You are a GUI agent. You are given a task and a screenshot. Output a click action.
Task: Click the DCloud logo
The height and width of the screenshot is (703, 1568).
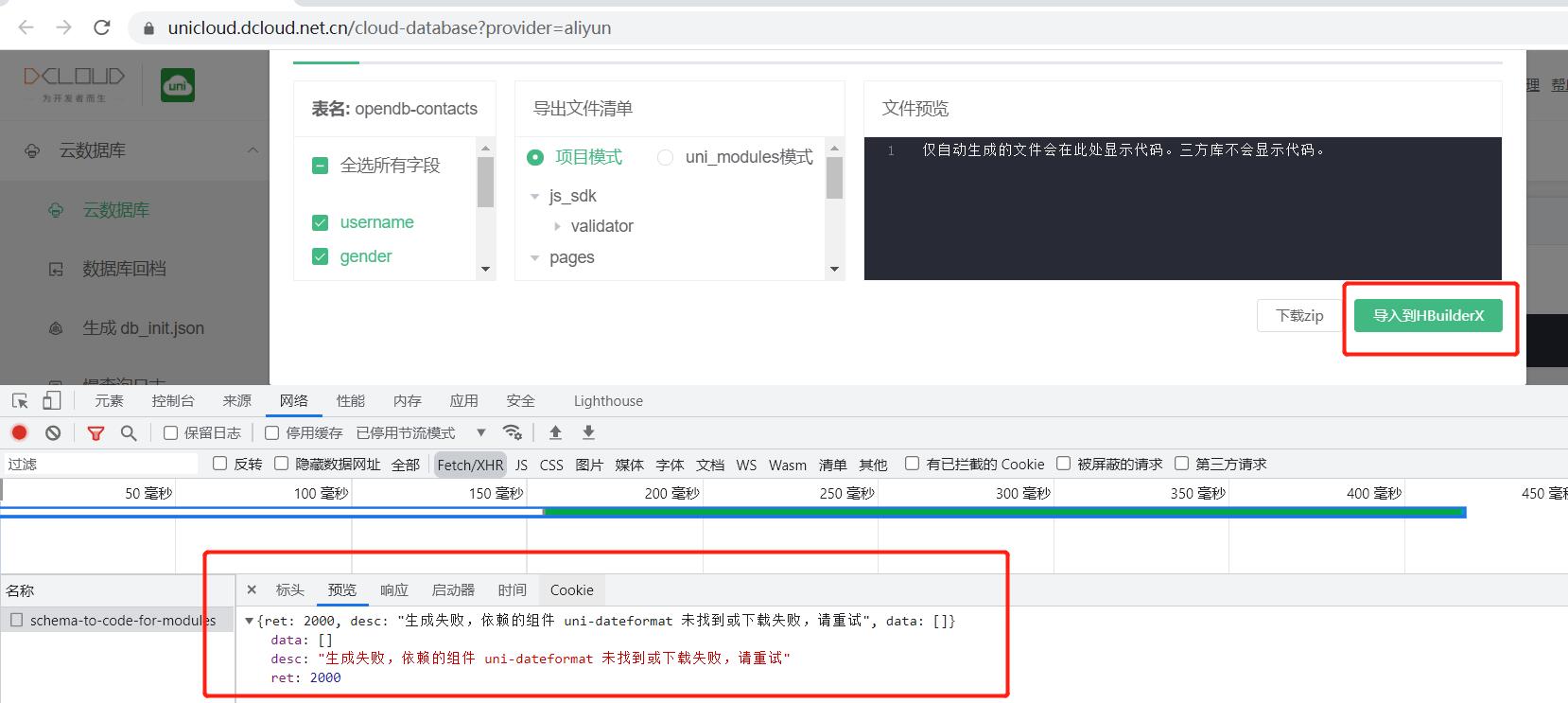coord(74,83)
